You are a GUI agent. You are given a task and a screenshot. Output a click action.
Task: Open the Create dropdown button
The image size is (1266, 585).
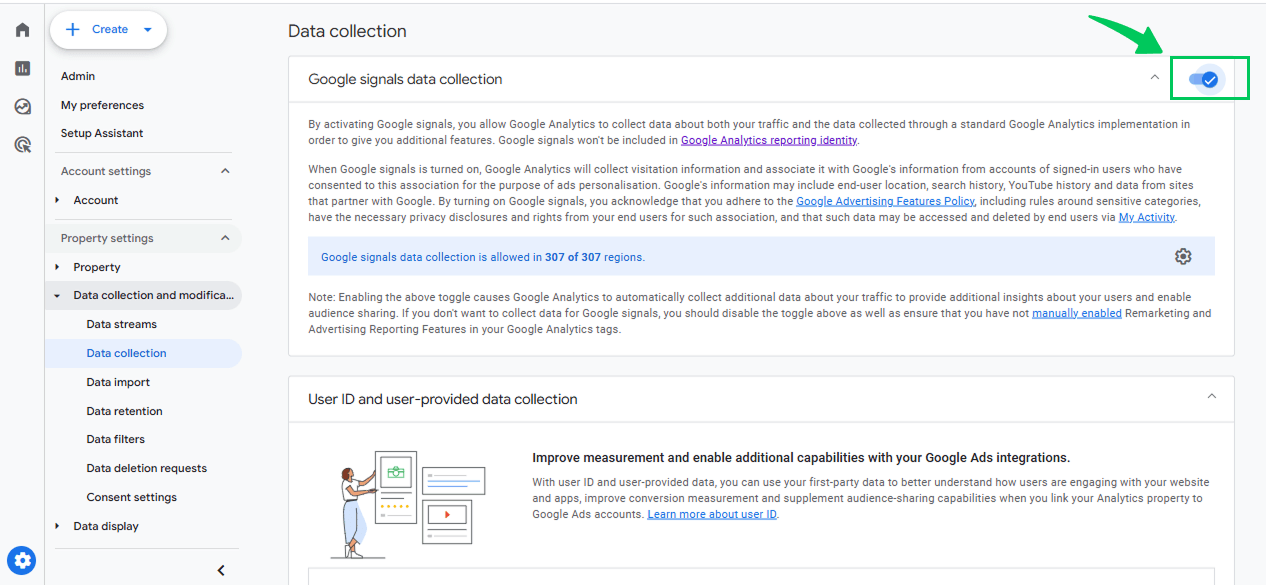tap(108, 30)
